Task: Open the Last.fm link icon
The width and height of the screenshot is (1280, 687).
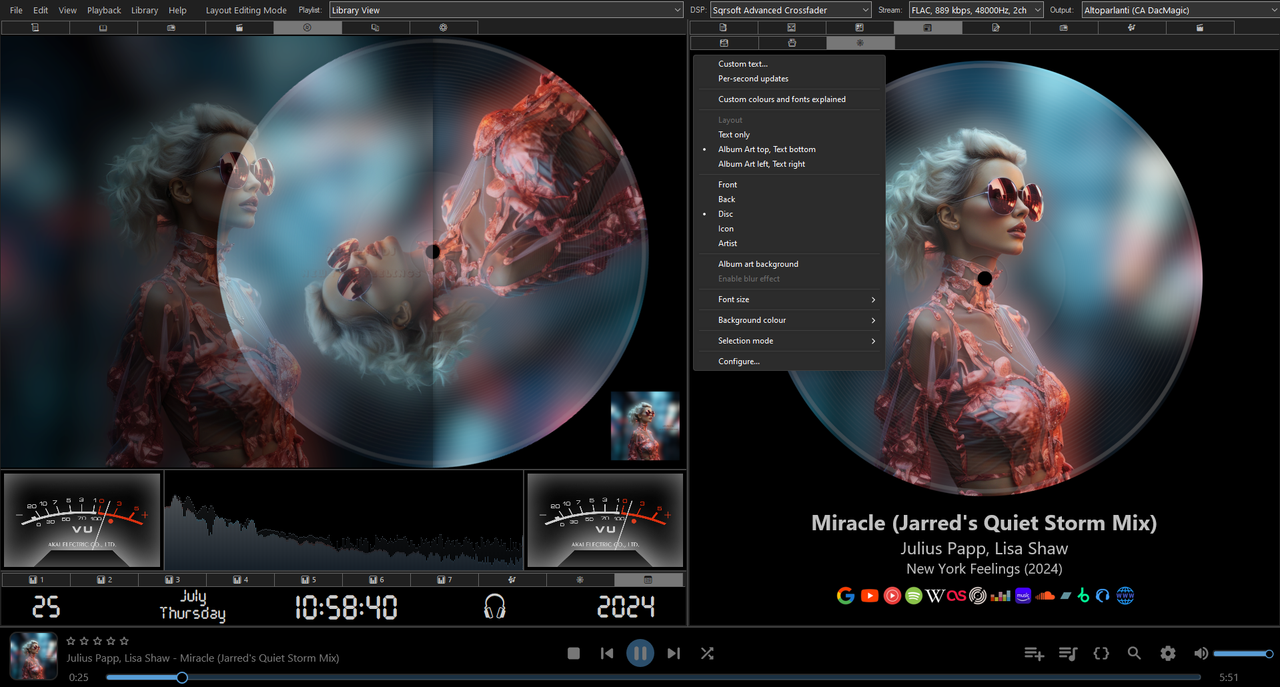Action: pos(957,596)
